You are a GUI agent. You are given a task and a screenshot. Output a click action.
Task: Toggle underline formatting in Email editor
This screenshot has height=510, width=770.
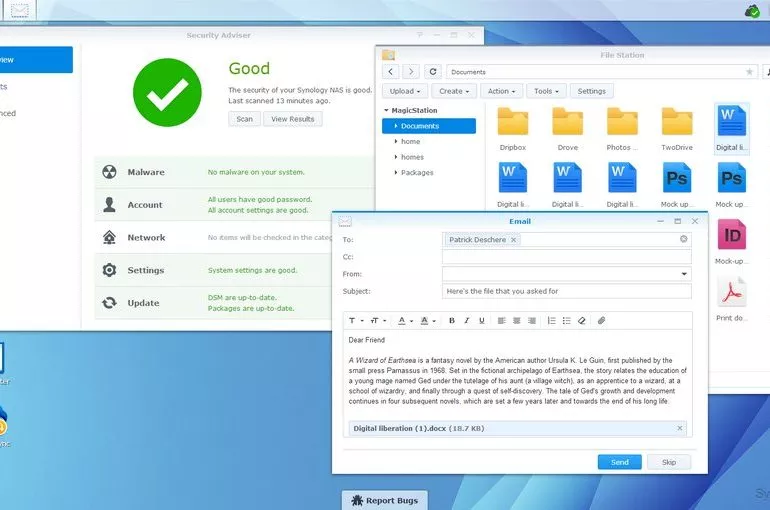click(x=482, y=321)
